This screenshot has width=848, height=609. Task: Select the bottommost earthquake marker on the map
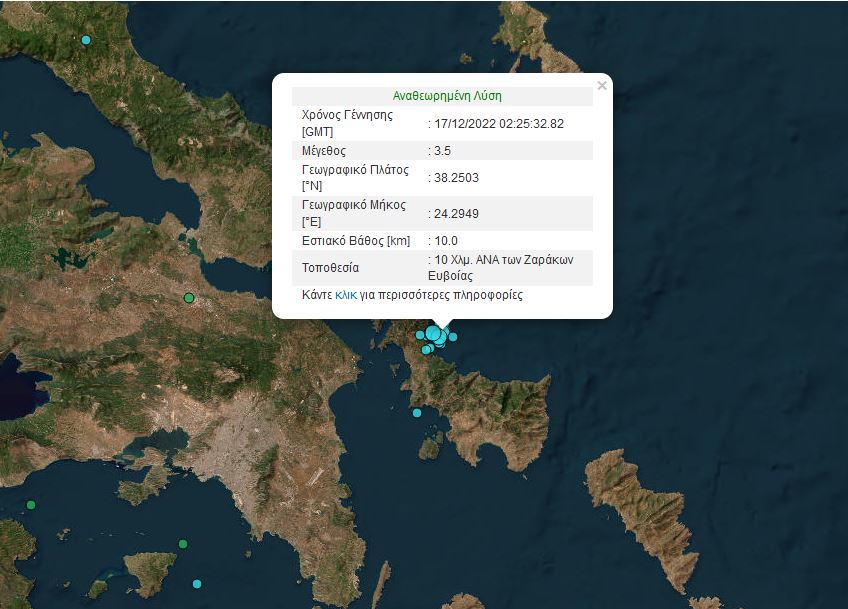pyautogui.click(x=197, y=583)
